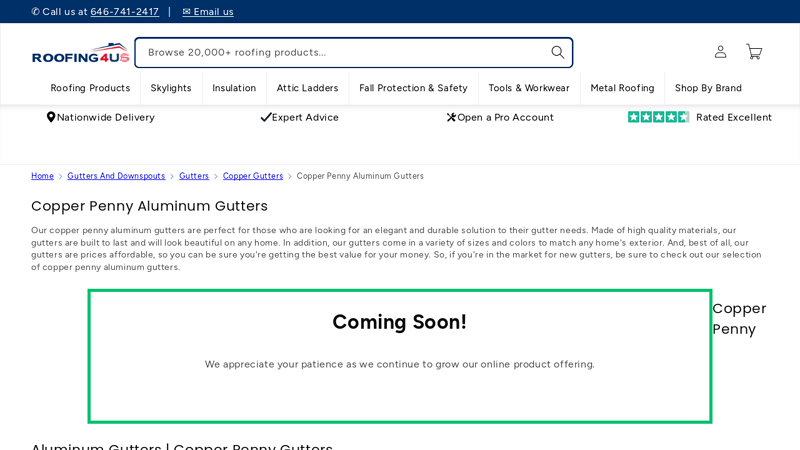This screenshot has width=800, height=450.
Task: Type in the Browse roofing products field
Action: [x=340, y=52]
